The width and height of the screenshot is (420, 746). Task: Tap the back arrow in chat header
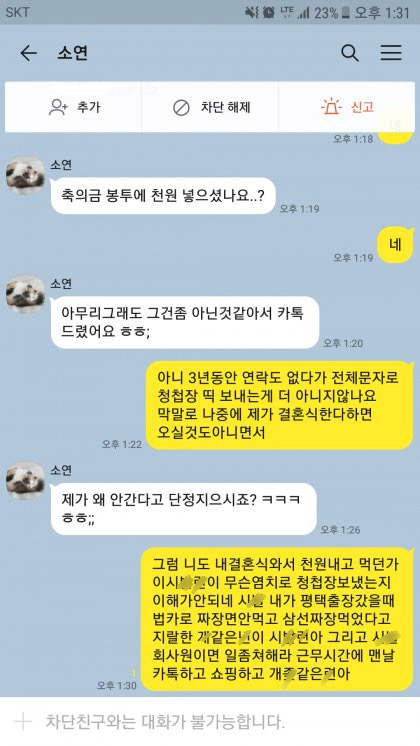[x=29, y=53]
